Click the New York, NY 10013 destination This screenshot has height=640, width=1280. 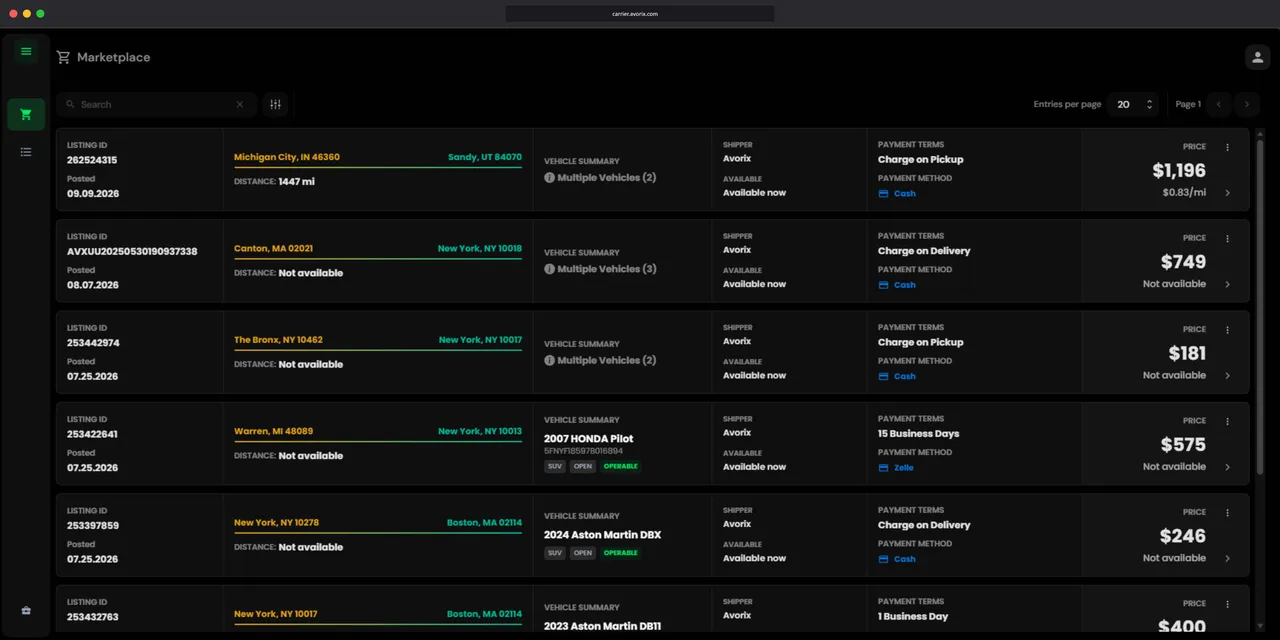coord(480,432)
